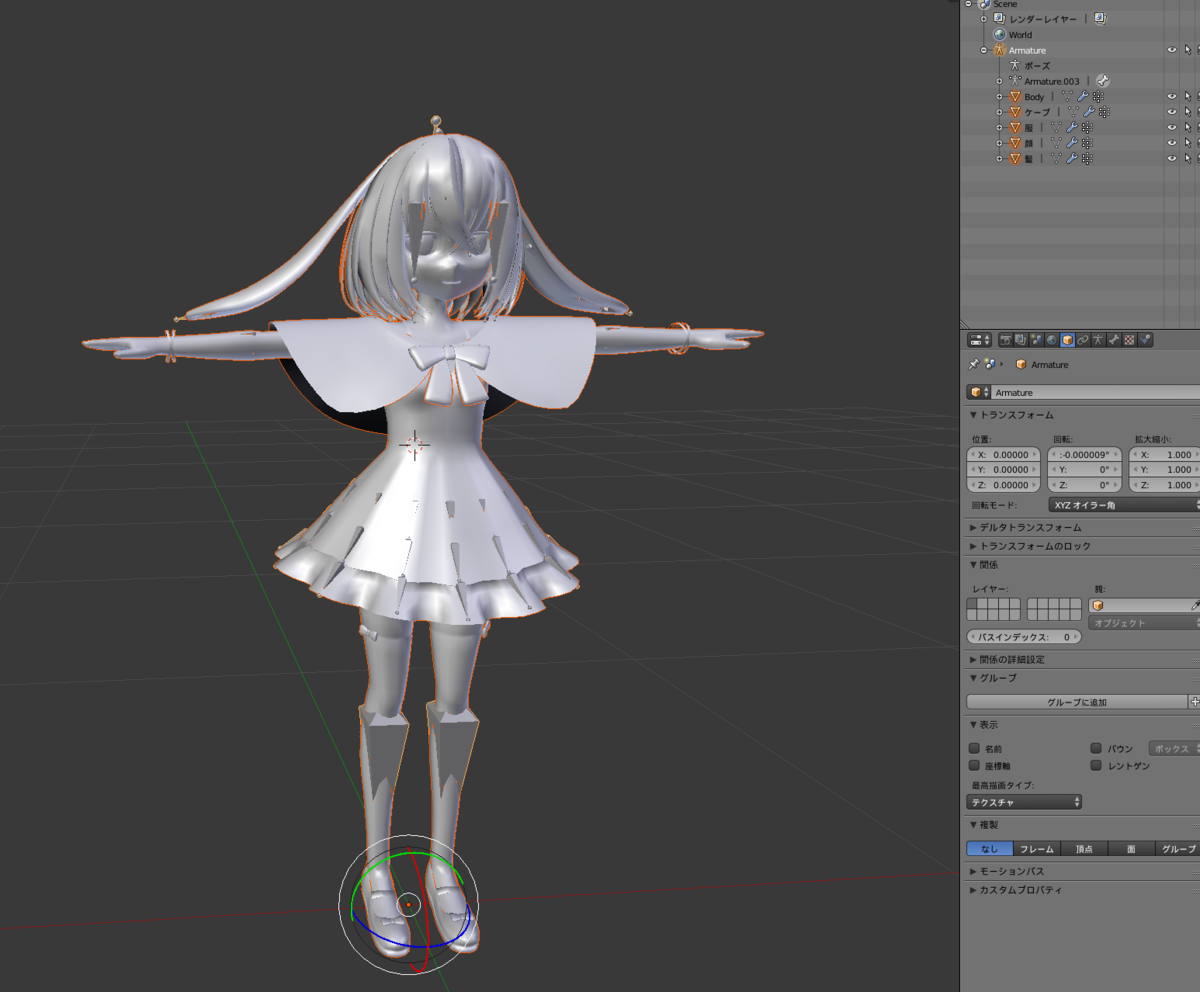Open the テクスチャ max draw type dropdown

pos(1024,802)
